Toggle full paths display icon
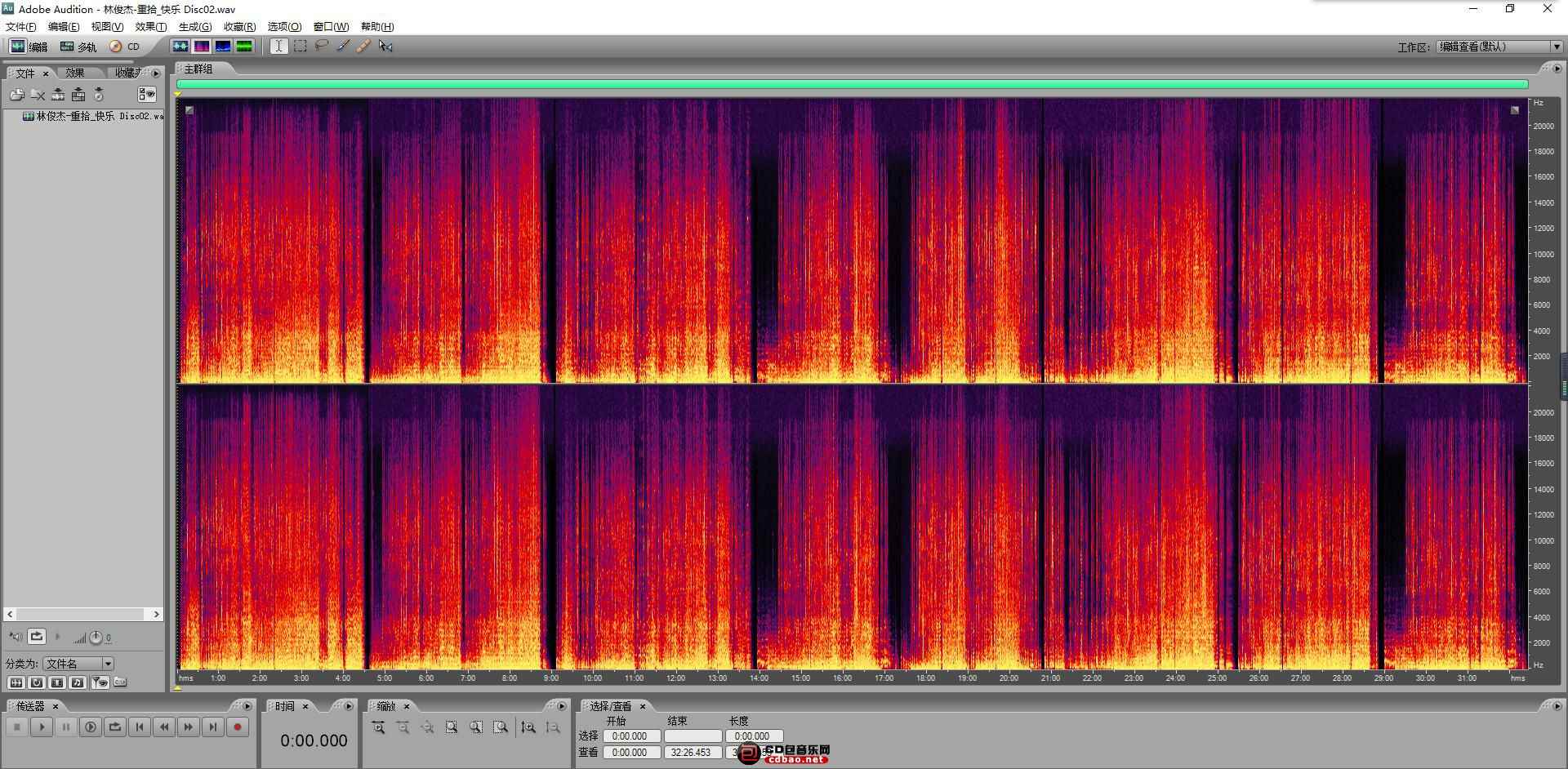Image resolution: width=1568 pixels, height=769 pixels. click(x=120, y=682)
